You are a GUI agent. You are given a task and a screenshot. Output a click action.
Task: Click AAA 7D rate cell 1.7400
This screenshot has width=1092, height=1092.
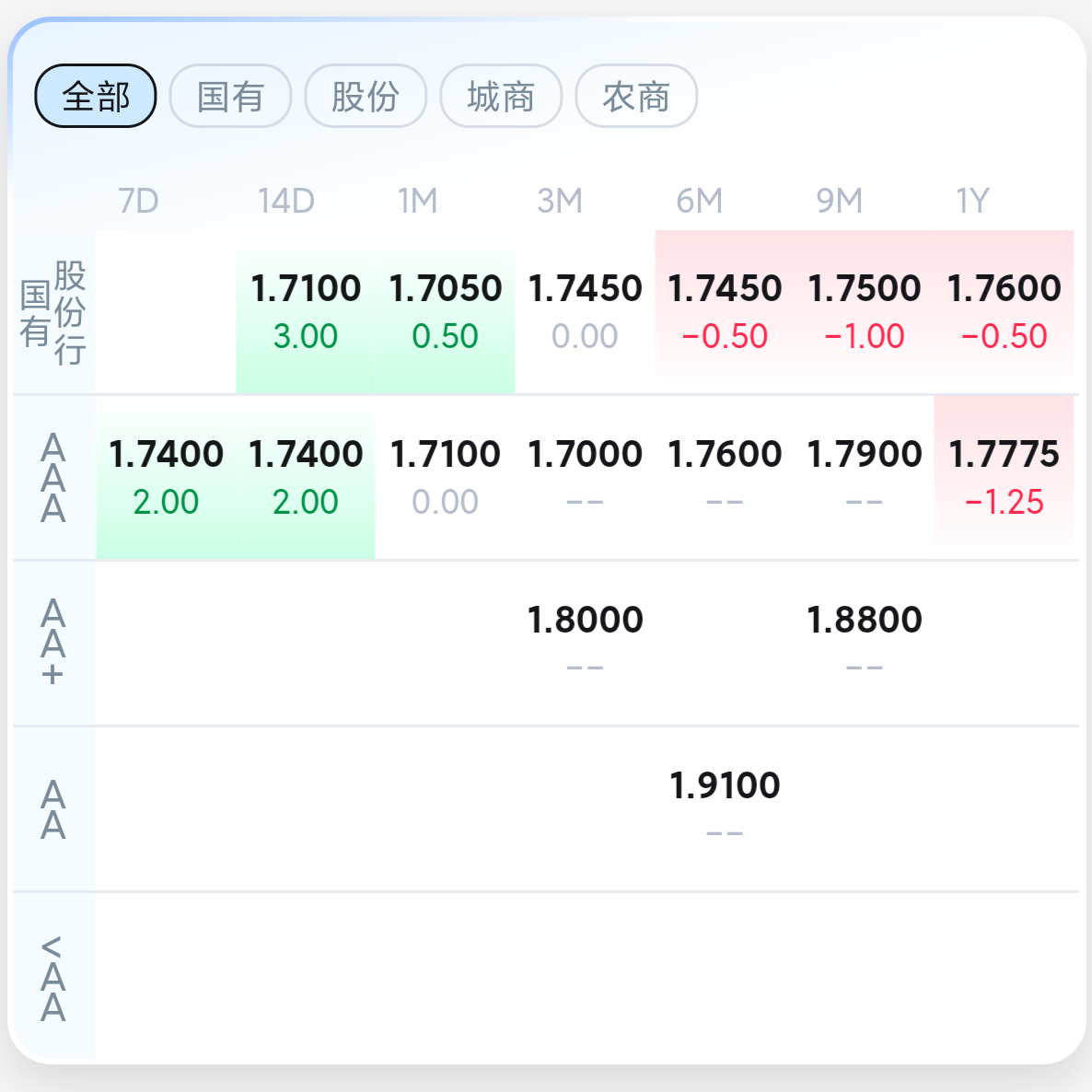tap(166, 477)
